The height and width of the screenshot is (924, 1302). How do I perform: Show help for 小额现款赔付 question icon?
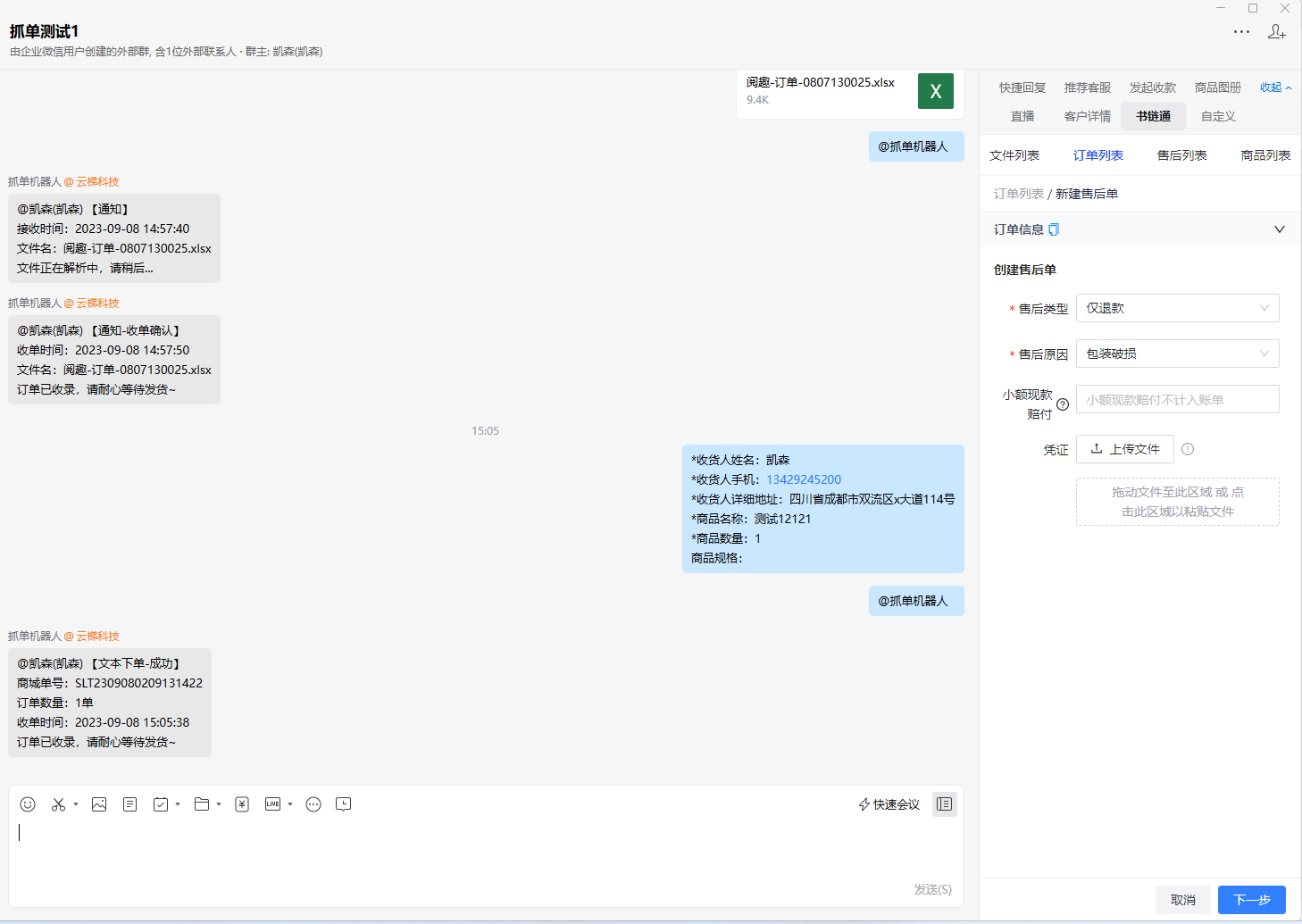pyautogui.click(x=1063, y=404)
